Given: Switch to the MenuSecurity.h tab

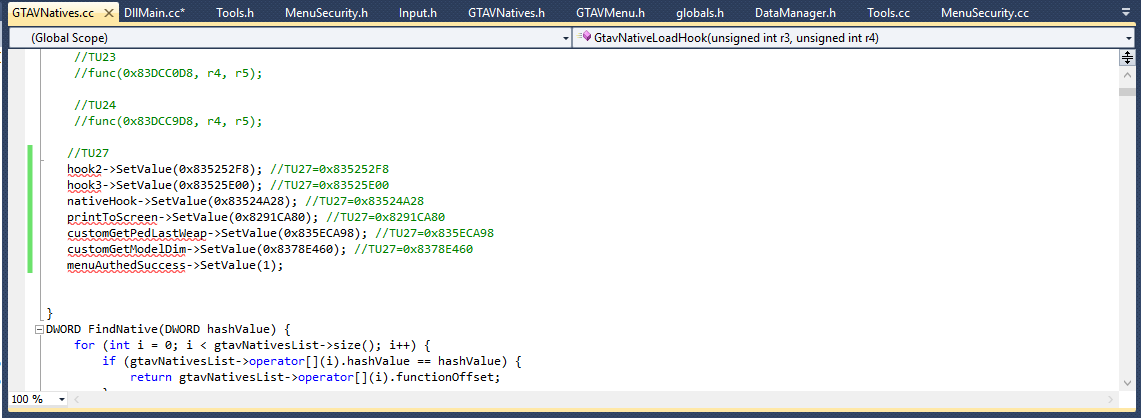Looking at the screenshot, I should tap(325, 13).
